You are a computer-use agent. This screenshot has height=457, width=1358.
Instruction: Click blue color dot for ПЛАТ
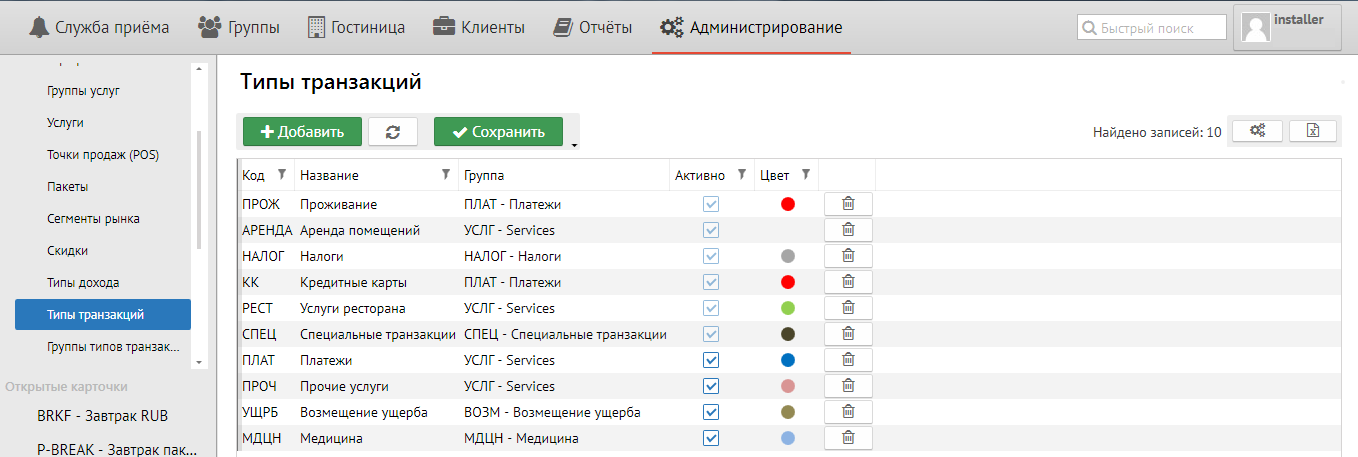[788, 360]
